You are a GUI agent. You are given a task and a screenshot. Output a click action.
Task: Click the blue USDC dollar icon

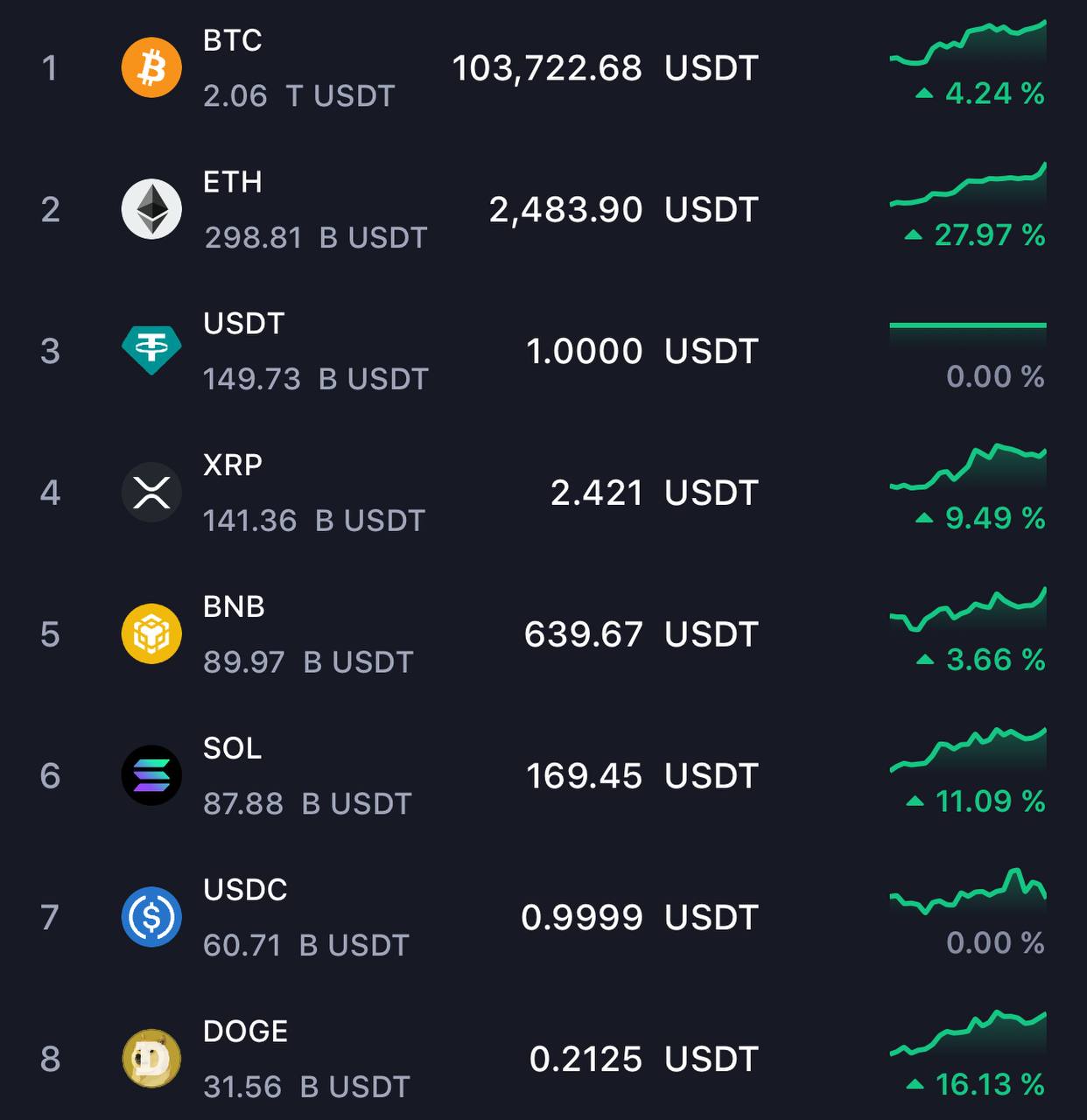[x=151, y=917]
